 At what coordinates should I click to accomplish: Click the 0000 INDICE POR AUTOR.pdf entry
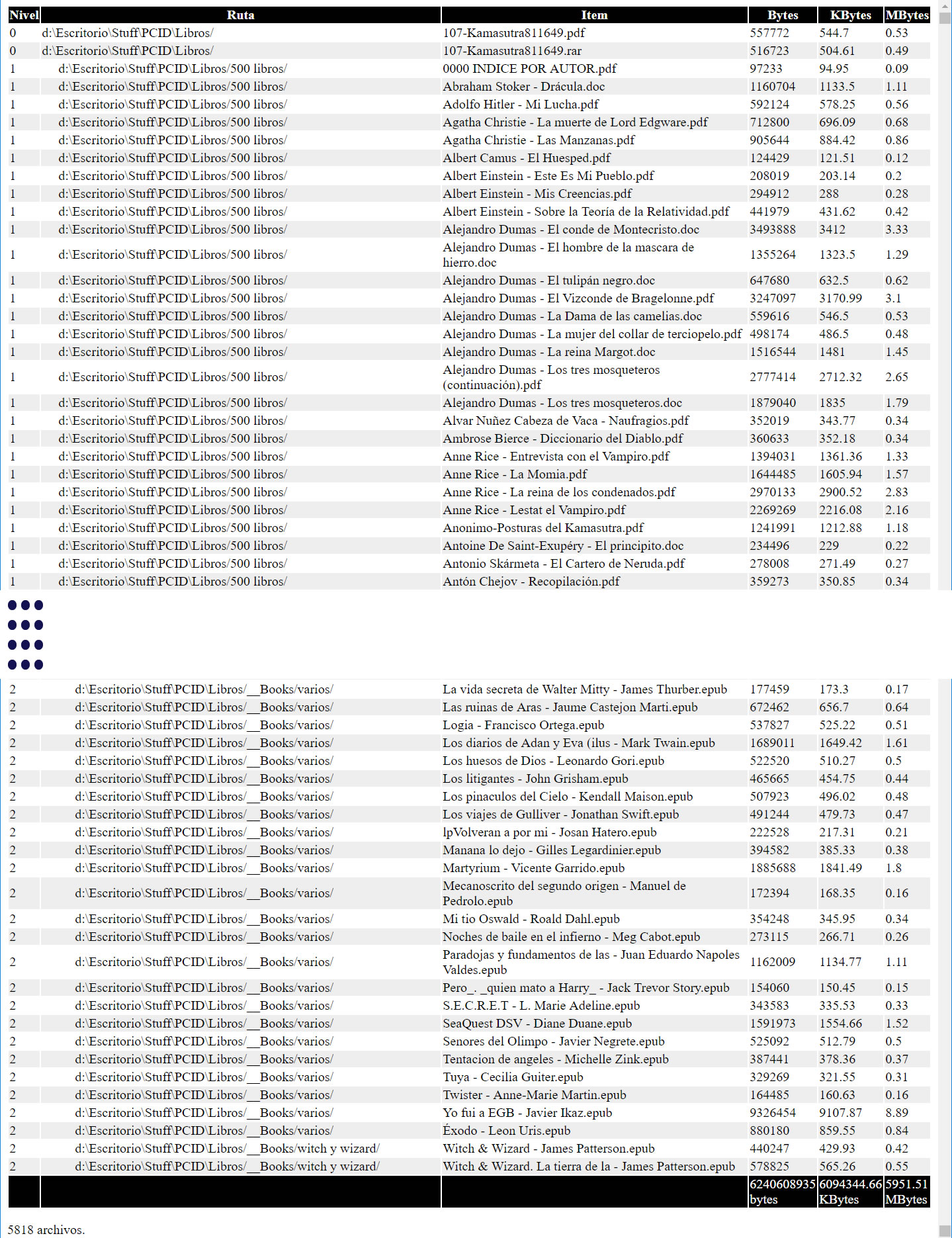[530, 69]
